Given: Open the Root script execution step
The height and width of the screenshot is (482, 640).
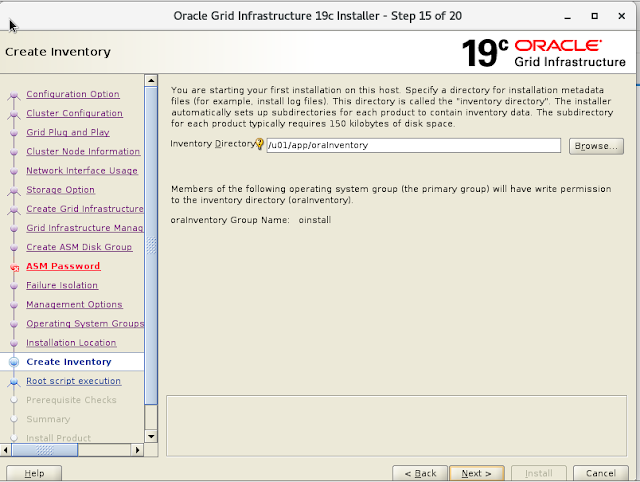Looking at the screenshot, I should tap(73, 381).
